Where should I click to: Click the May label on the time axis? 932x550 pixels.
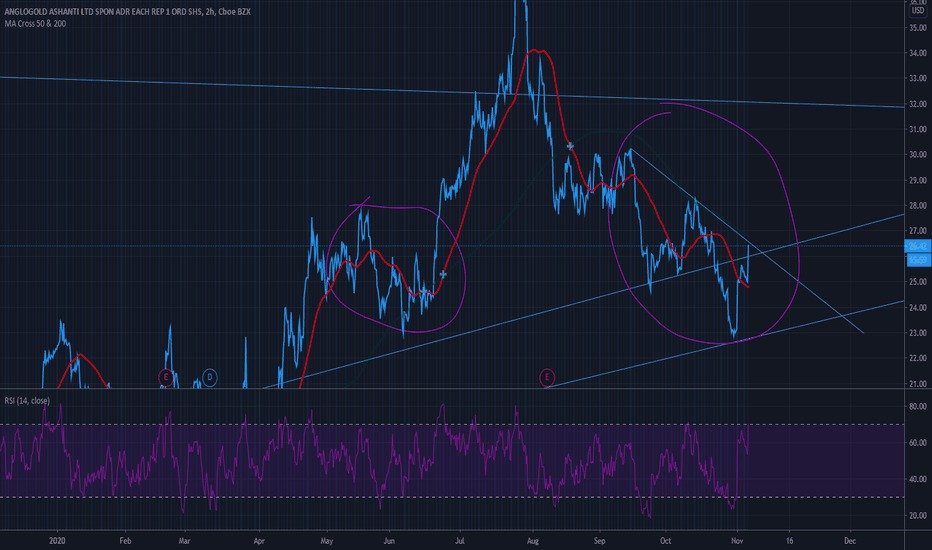pos(326,540)
